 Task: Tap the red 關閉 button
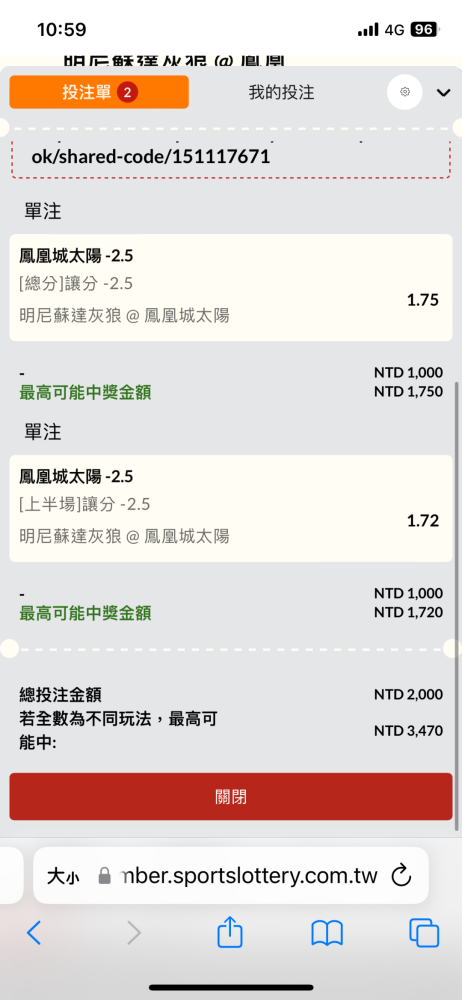tap(231, 797)
